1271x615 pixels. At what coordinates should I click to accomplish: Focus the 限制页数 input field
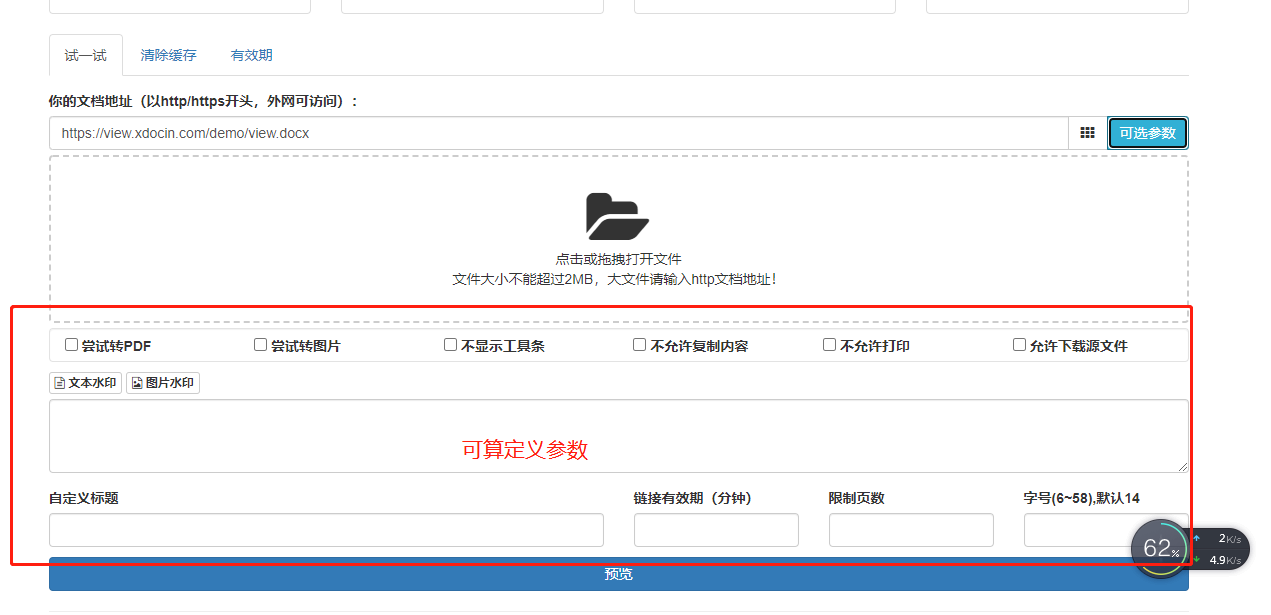pos(910,530)
